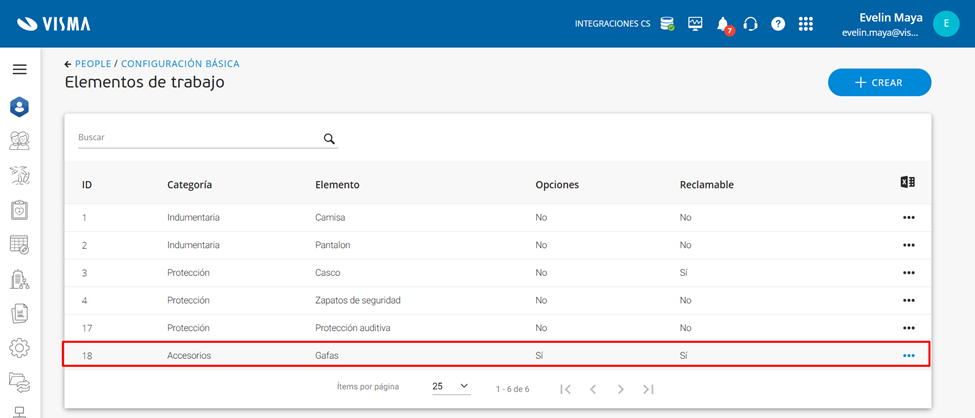This screenshot has height=418, width=975.
Task: Export table with the Excel icon
Action: pos(907,182)
